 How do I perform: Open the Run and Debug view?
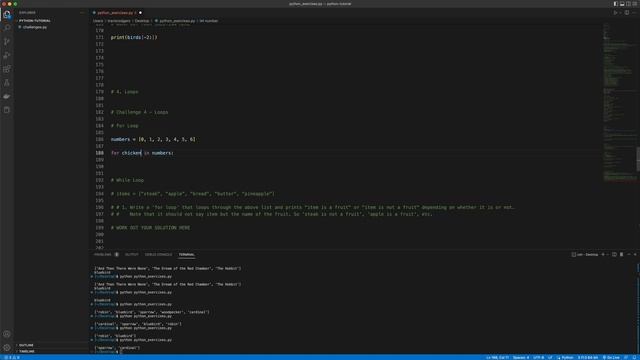pyautogui.click(x=7, y=55)
